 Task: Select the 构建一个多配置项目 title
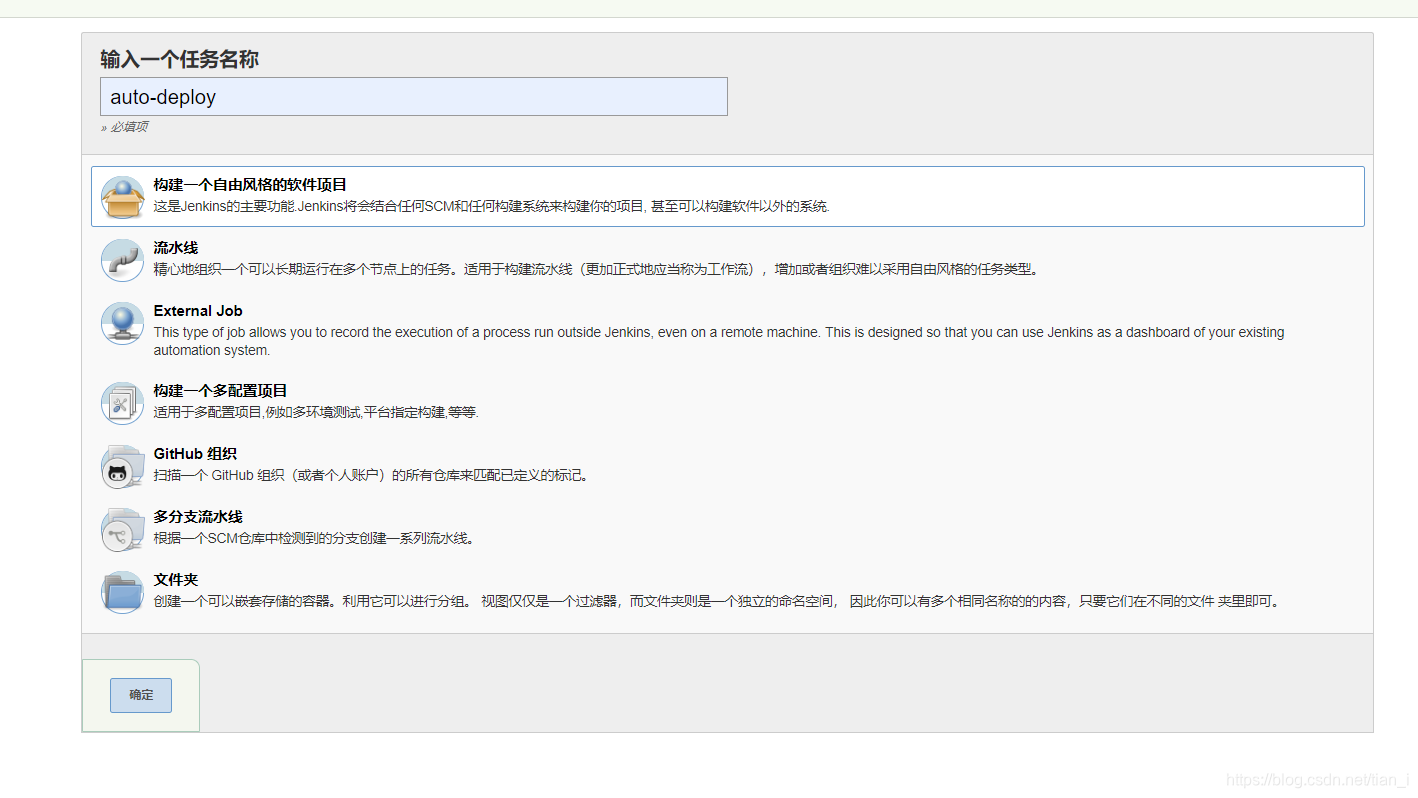[220, 391]
